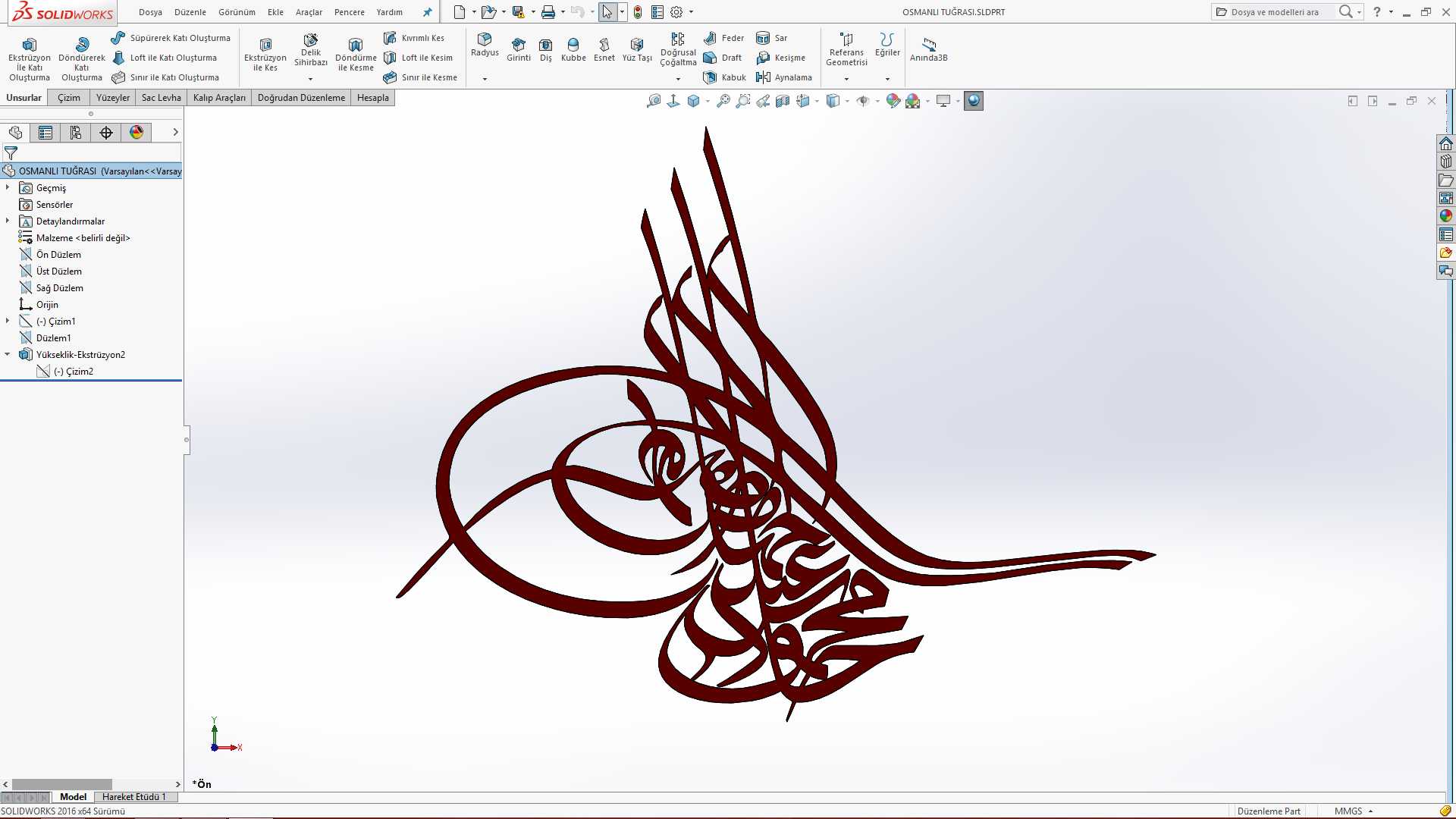Select Sınır ile Katı Oluşturma

(165, 77)
